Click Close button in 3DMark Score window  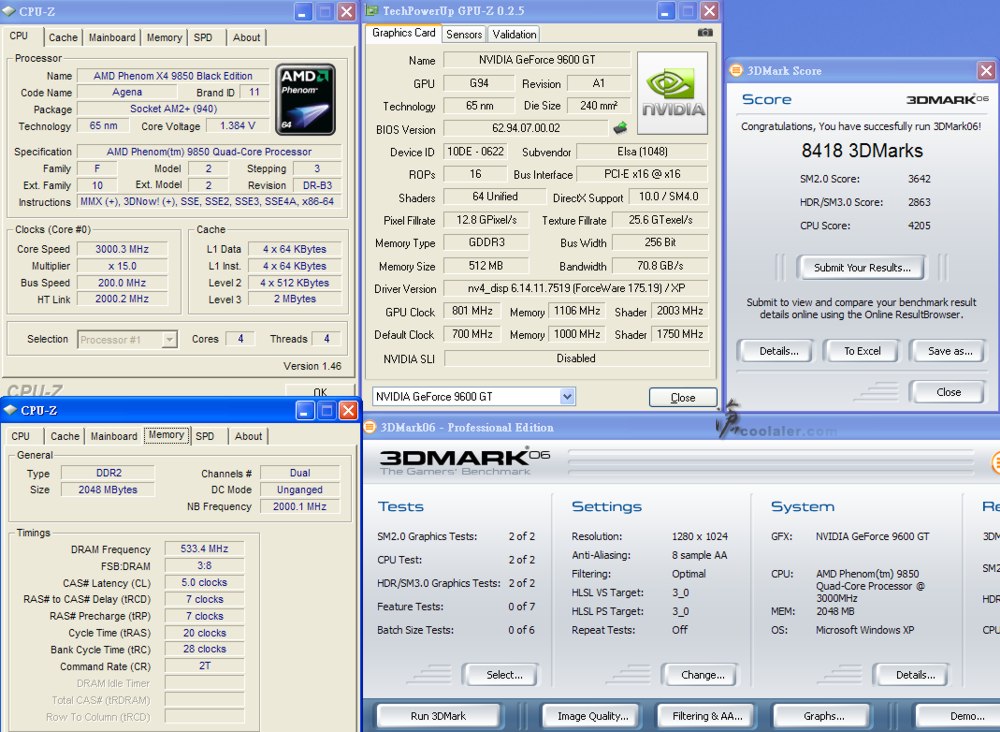948,392
